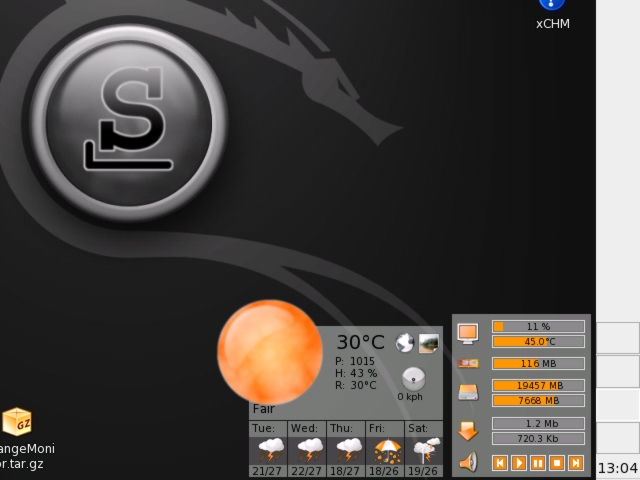The height and width of the screenshot is (480, 640).
Task: Select Saturday forecast icon
Action: tap(426, 451)
